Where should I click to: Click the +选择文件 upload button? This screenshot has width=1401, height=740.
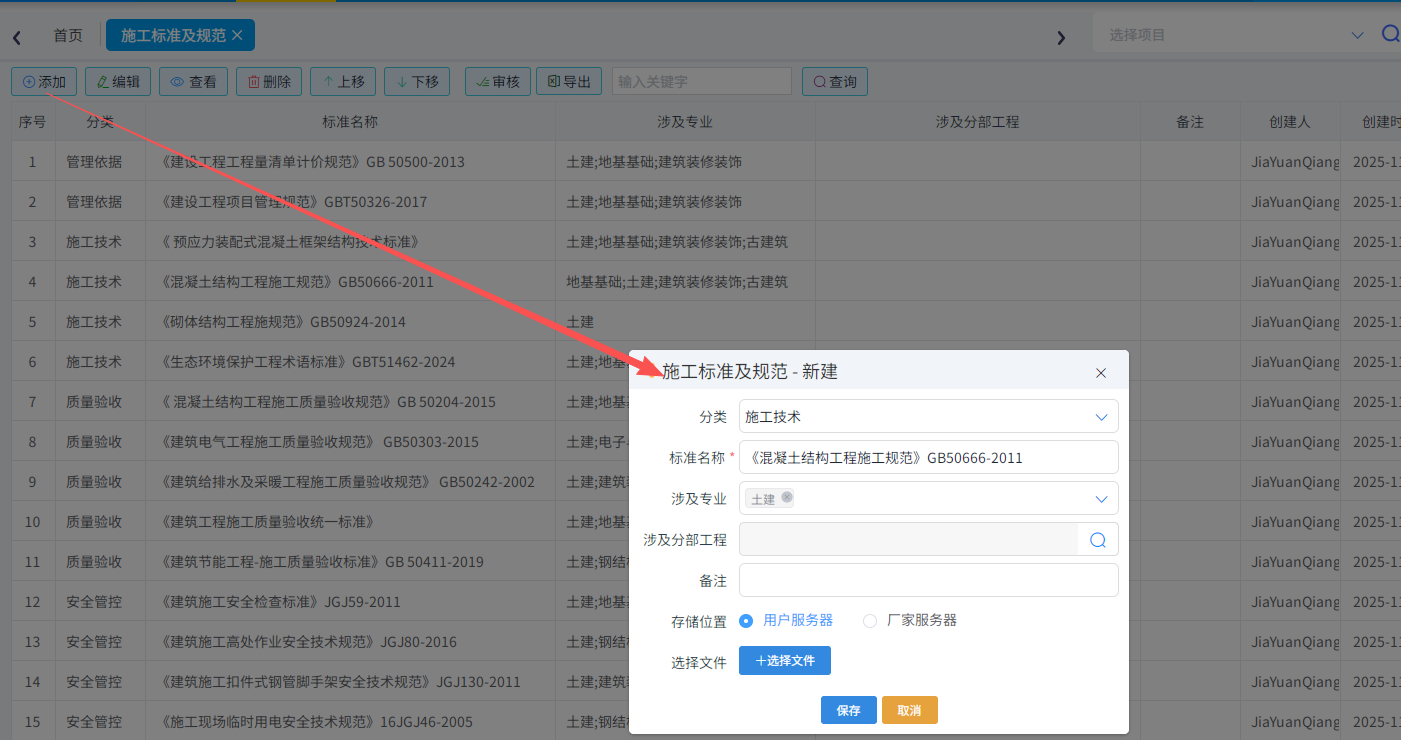785,661
